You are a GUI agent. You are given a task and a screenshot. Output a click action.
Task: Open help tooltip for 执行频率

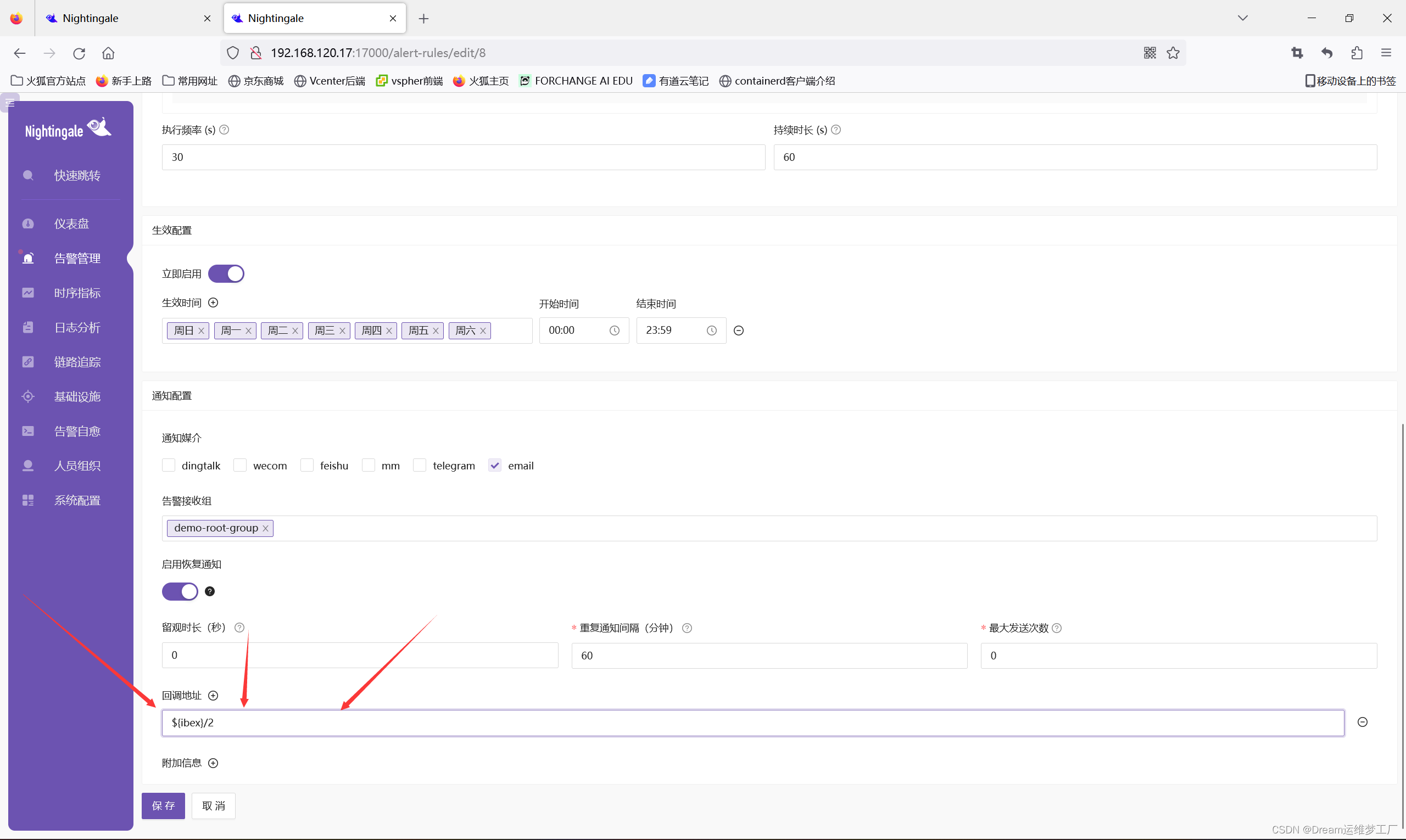pyautogui.click(x=224, y=130)
